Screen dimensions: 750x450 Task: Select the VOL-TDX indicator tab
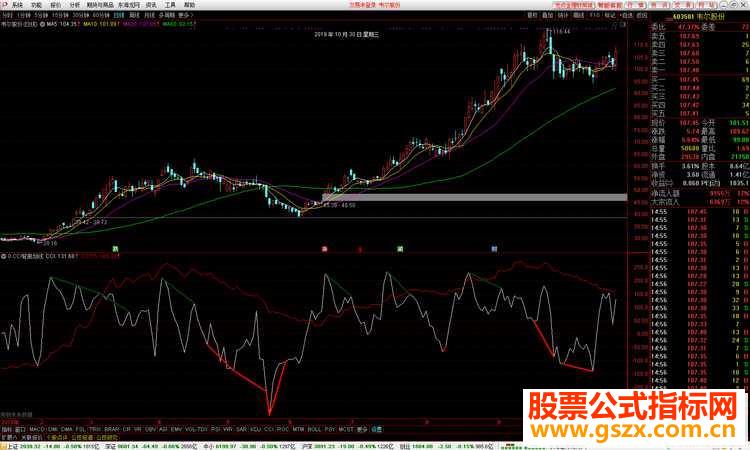pos(197,429)
